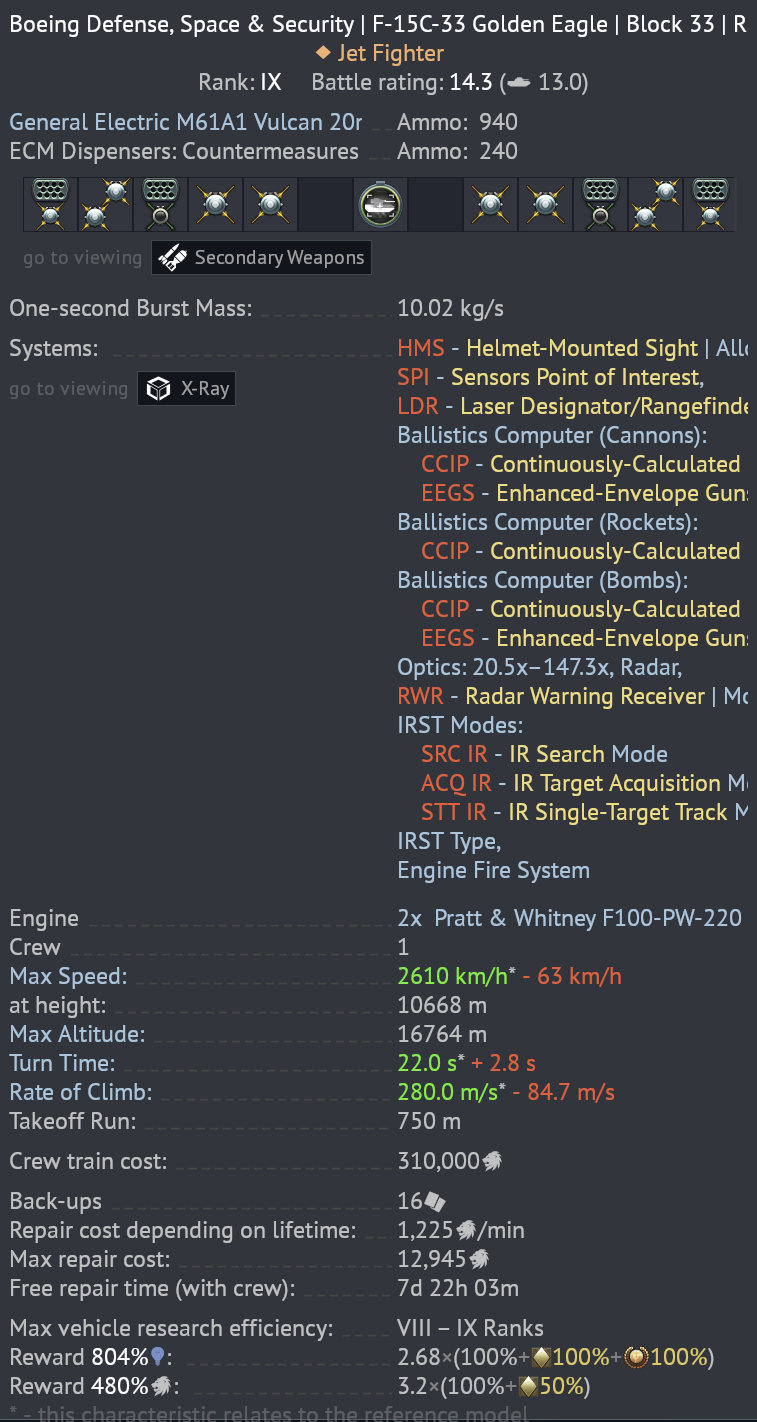The image size is (757, 1422).
Task: Click the Max Speed label
Action: click(68, 976)
